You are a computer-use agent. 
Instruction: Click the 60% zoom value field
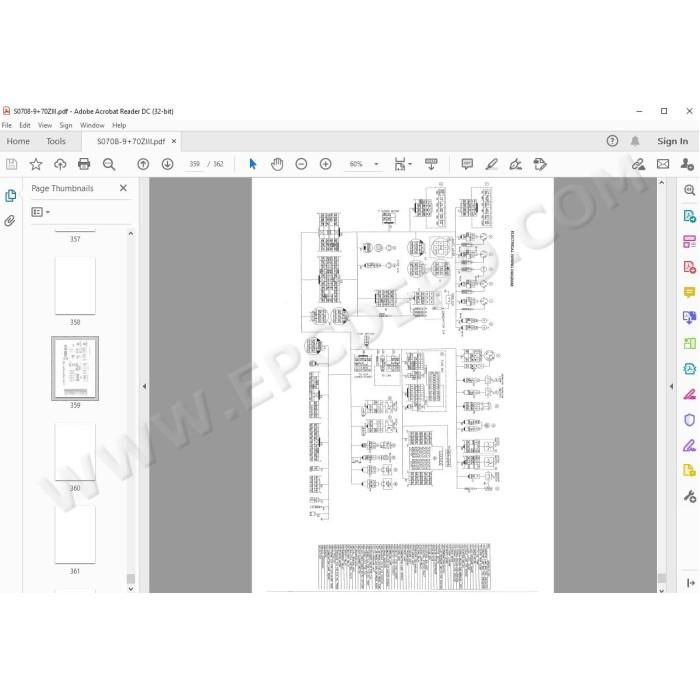[x=356, y=164]
